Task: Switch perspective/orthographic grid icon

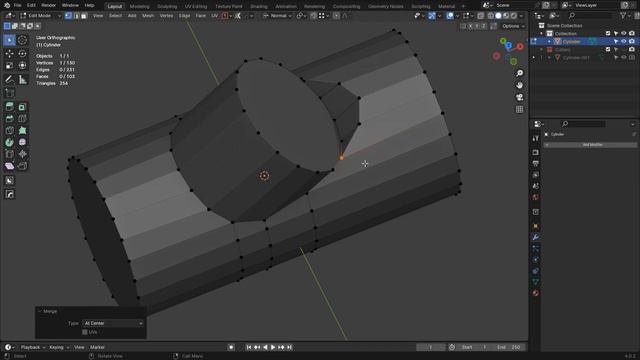Action: pyautogui.click(x=519, y=109)
